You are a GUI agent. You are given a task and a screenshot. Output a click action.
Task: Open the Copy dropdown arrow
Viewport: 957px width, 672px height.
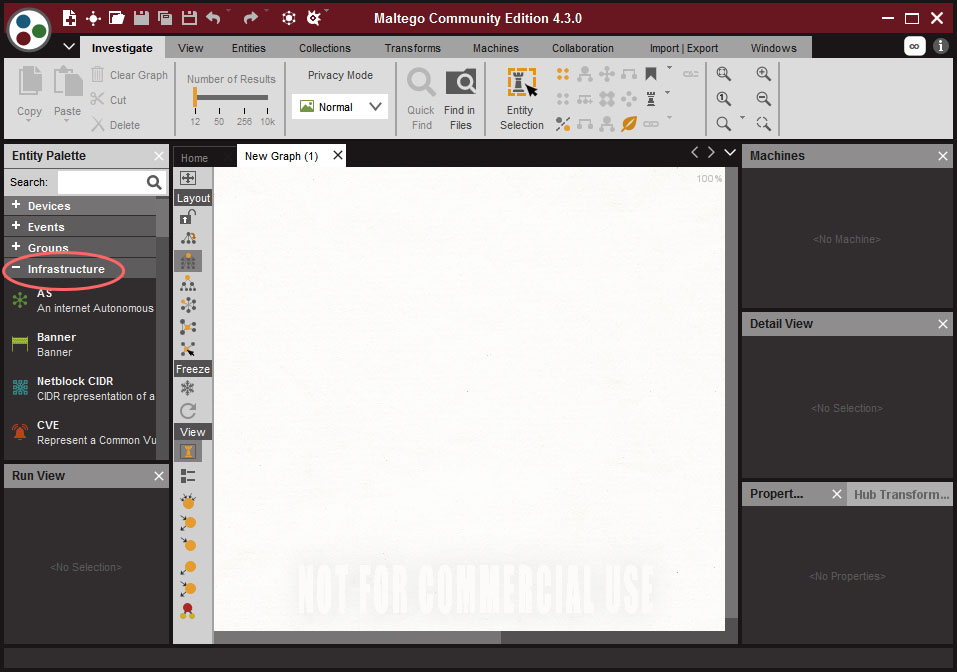(x=29, y=120)
